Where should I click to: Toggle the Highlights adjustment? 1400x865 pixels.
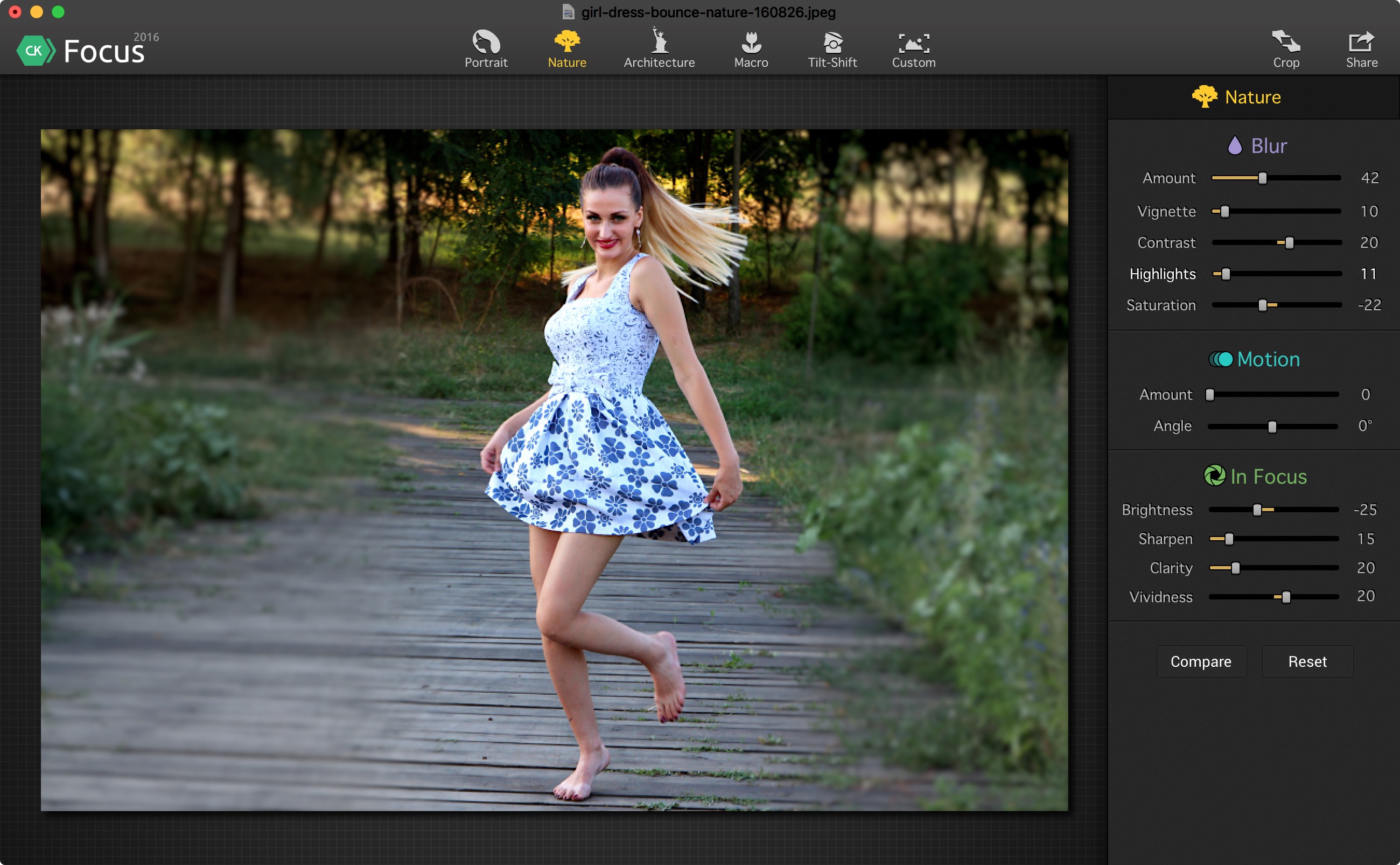(x=1163, y=273)
